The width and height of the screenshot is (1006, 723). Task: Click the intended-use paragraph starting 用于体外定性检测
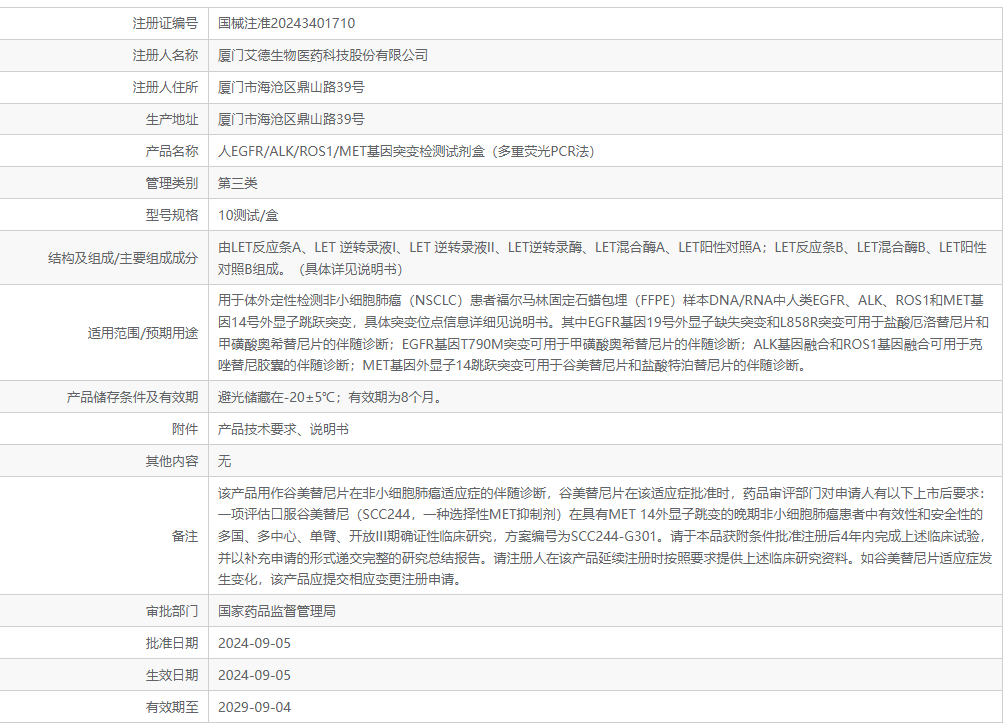603,333
